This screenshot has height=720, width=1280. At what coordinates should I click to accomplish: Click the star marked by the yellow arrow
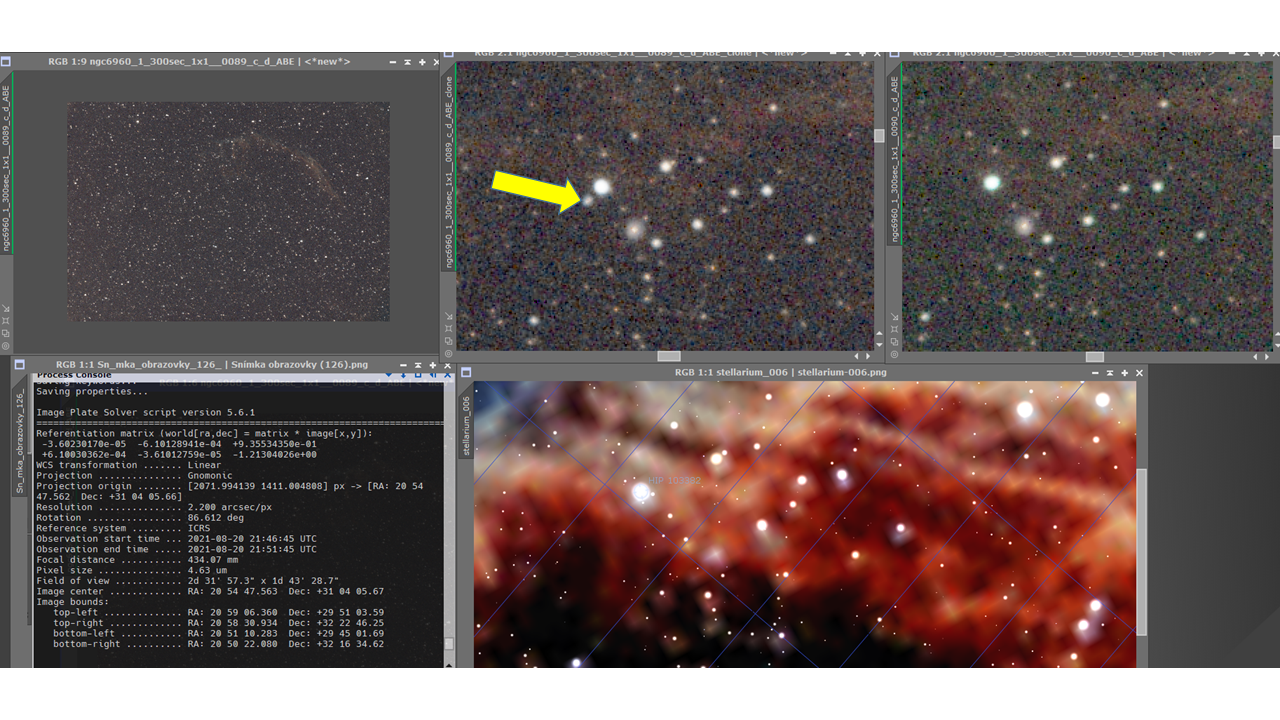point(588,201)
